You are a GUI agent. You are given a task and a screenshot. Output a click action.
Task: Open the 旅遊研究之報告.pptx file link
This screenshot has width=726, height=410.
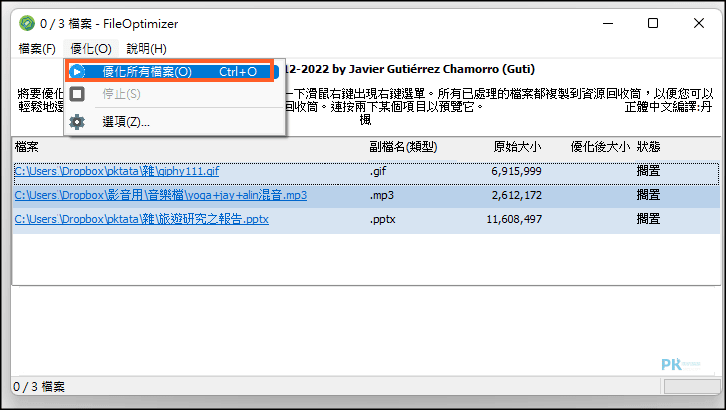141,219
